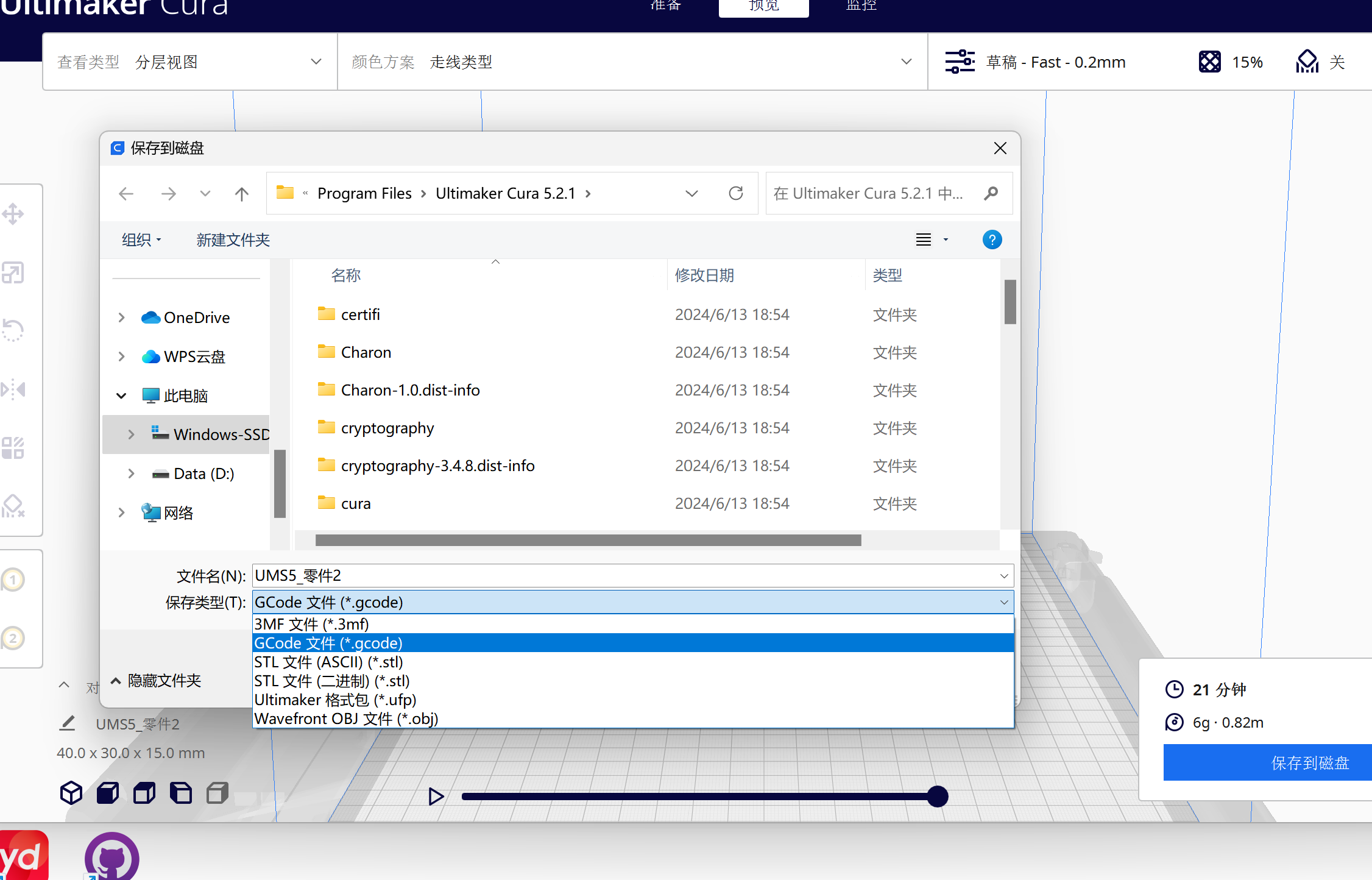This screenshot has width=1372, height=880.
Task: Expand the Windows-SSD drive node
Action: point(131,435)
